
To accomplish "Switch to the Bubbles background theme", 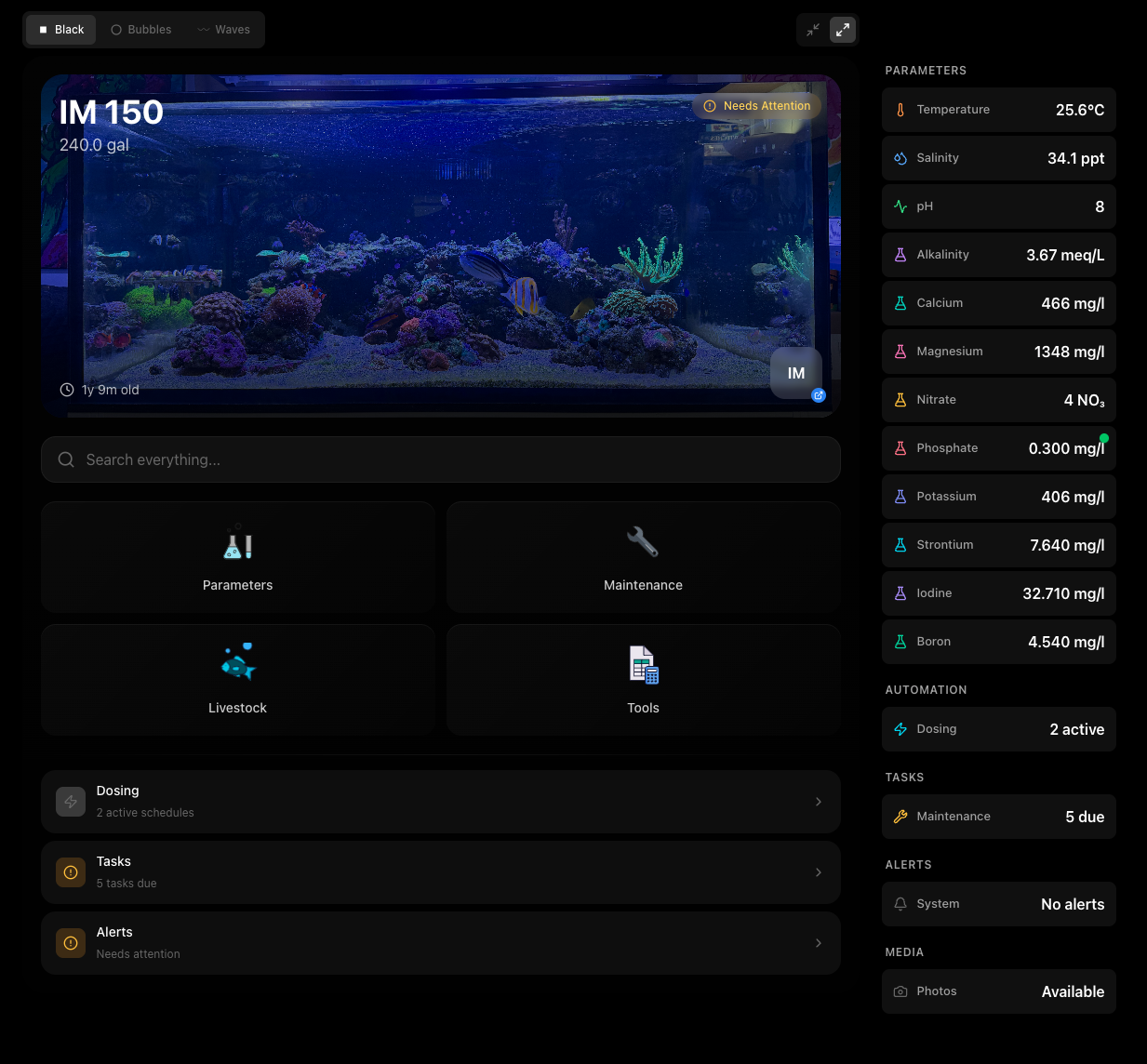I will [141, 30].
